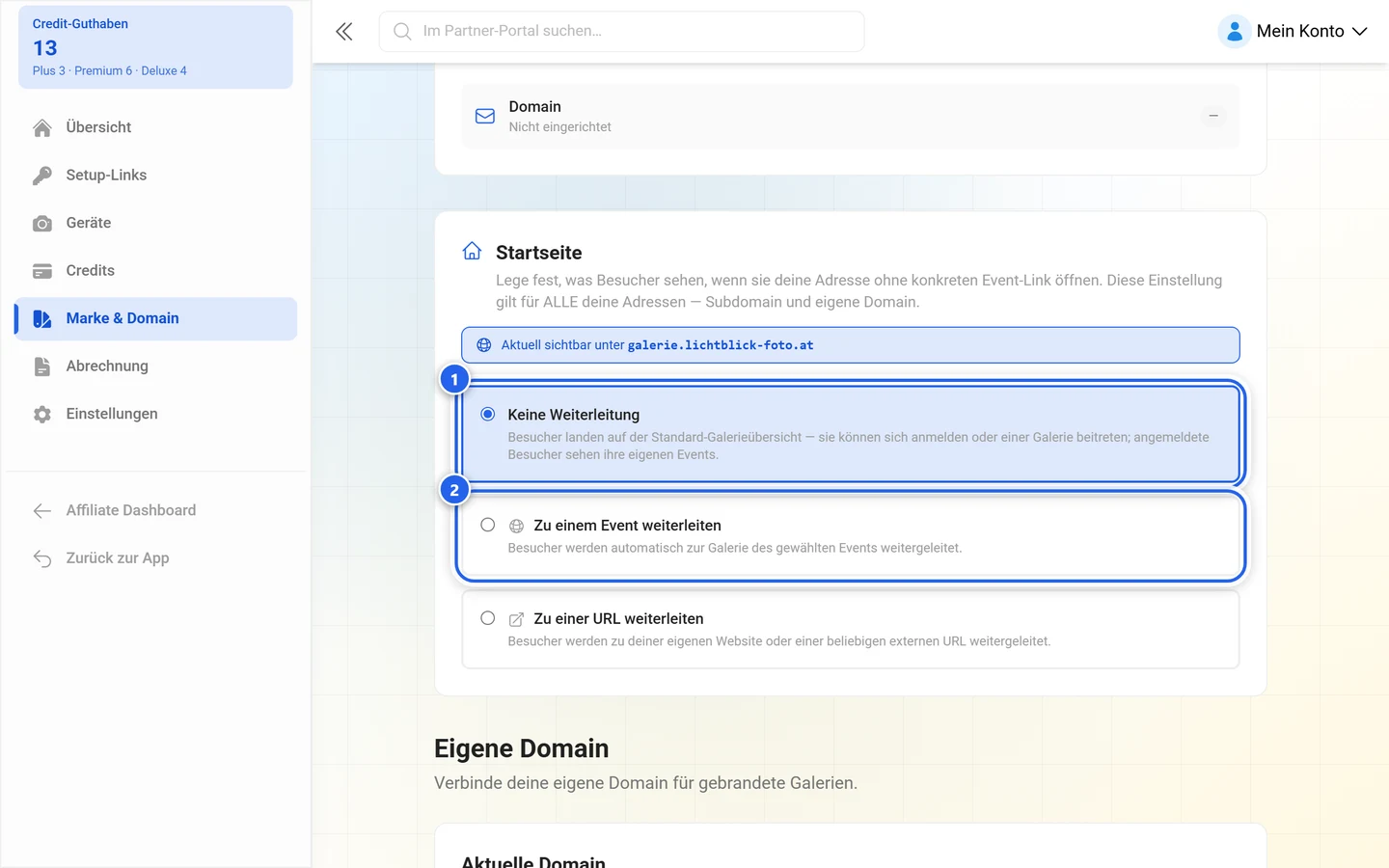Click the Abrechnung document icon
Viewport: 1389px width, 868px height.
tap(42, 366)
